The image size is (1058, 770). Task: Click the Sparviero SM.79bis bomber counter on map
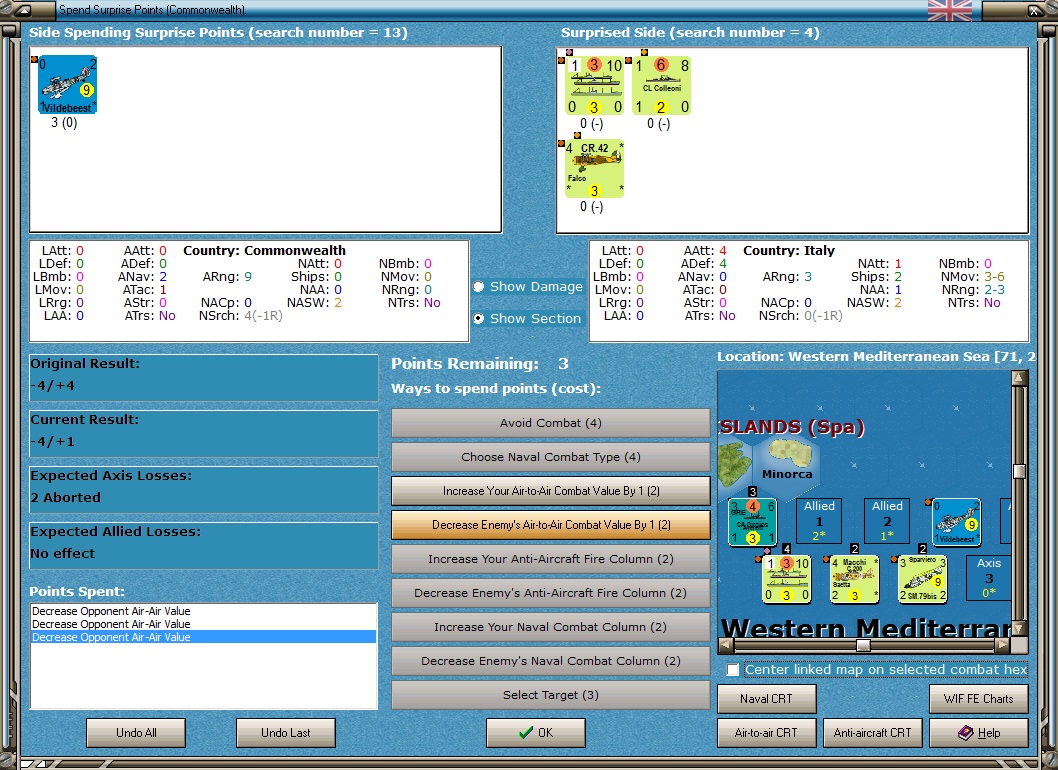tap(922, 578)
